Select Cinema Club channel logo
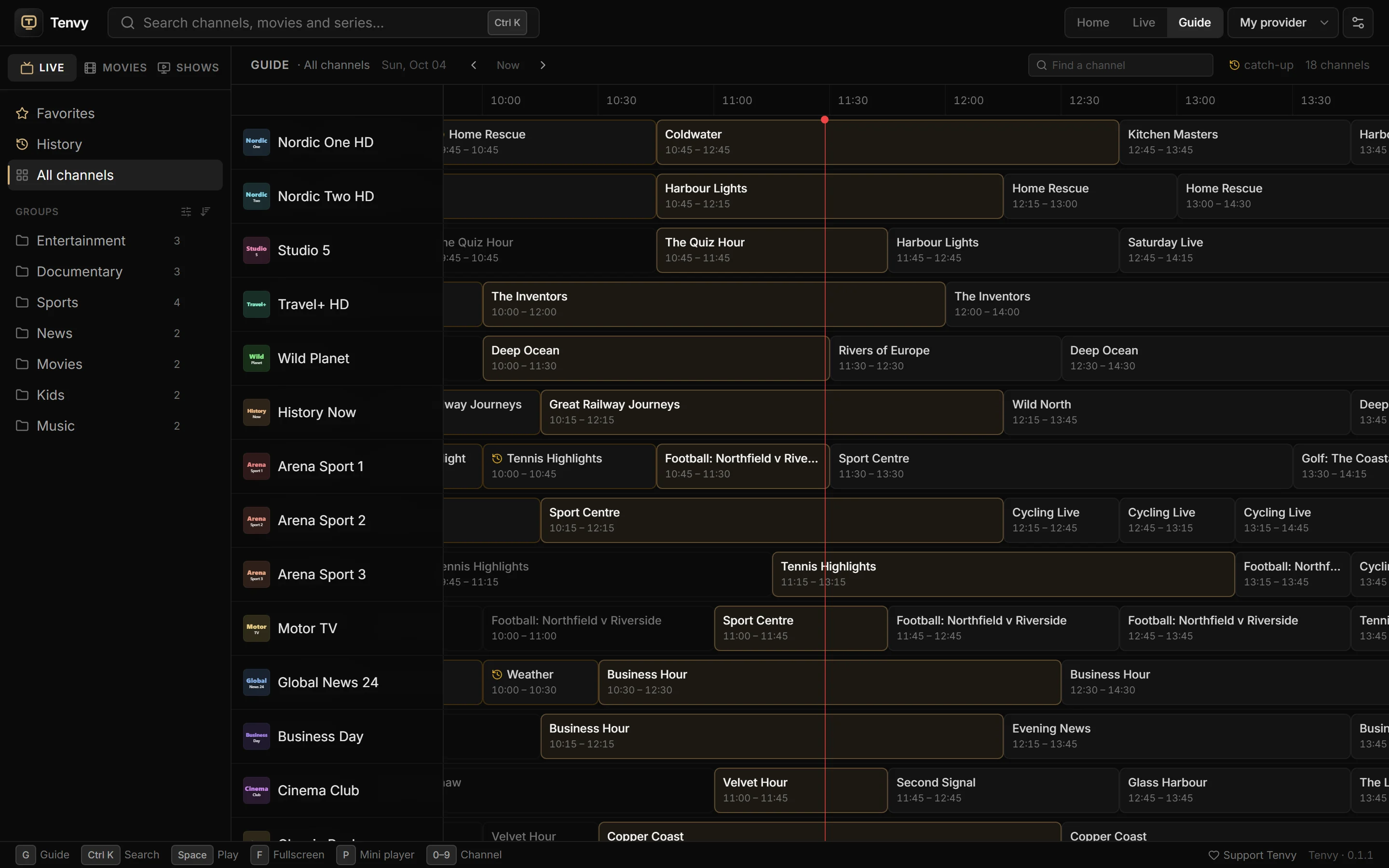The height and width of the screenshot is (868, 1389). point(257,790)
